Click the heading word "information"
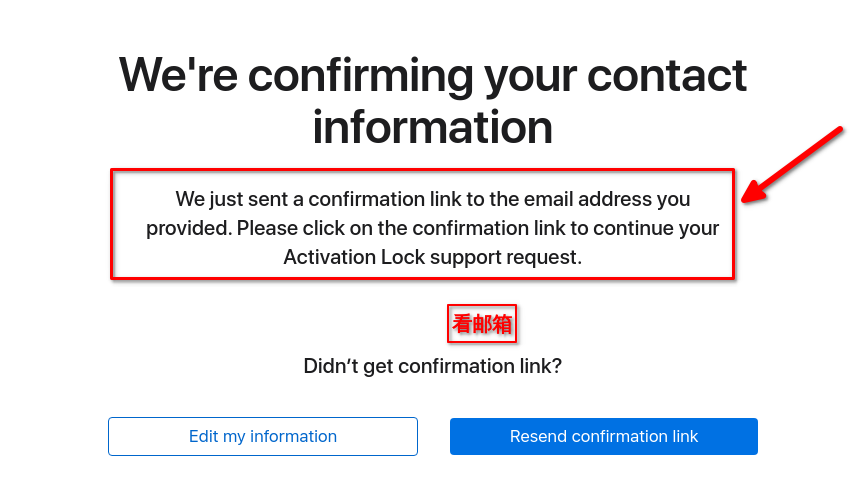This screenshot has width=858, height=492. point(432,127)
